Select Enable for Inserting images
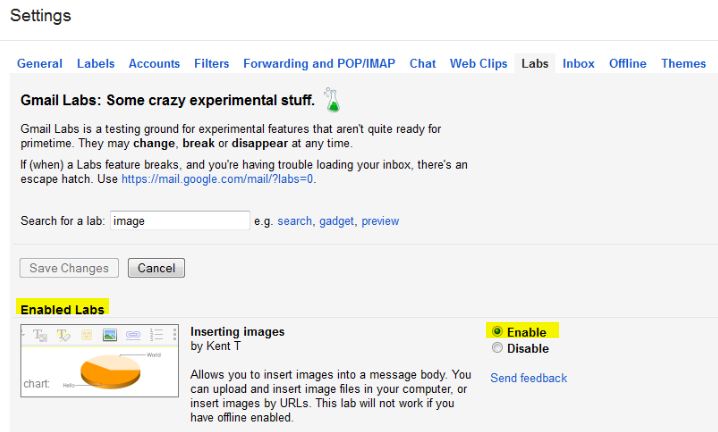 coord(497,331)
